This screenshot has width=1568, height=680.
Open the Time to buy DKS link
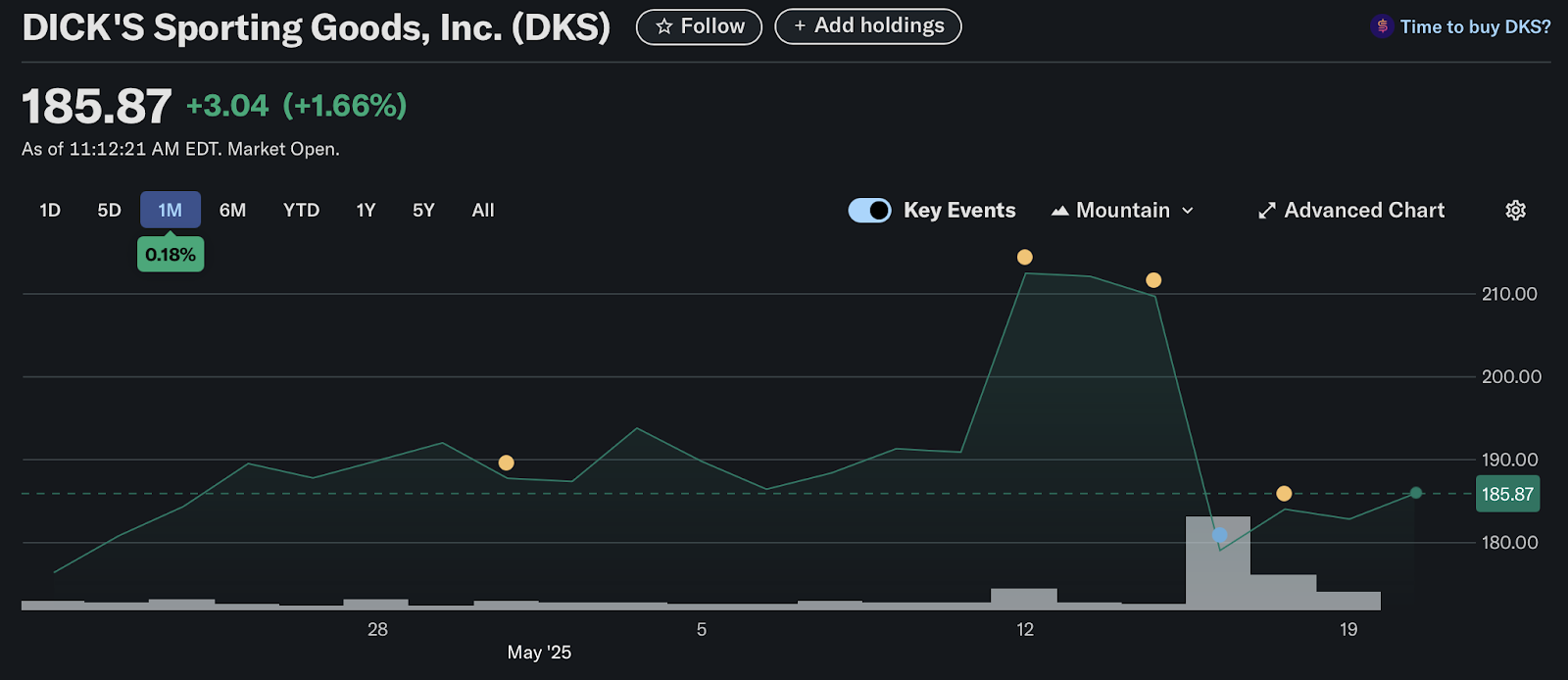pyautogui.click(x=1461, y=26)
